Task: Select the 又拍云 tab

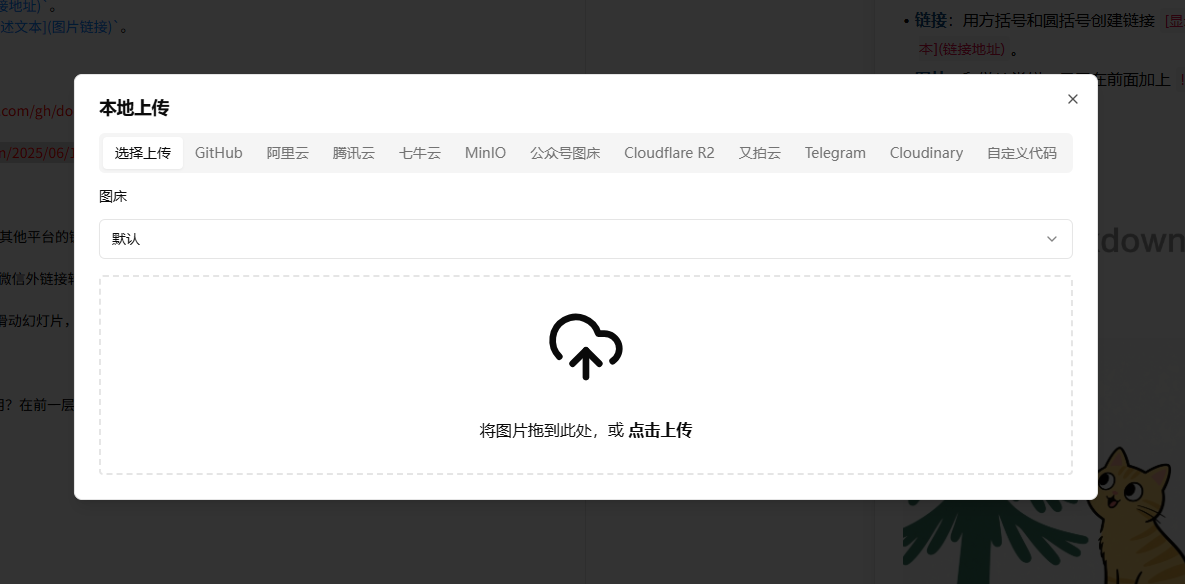Action: click(x=760, y=153)
